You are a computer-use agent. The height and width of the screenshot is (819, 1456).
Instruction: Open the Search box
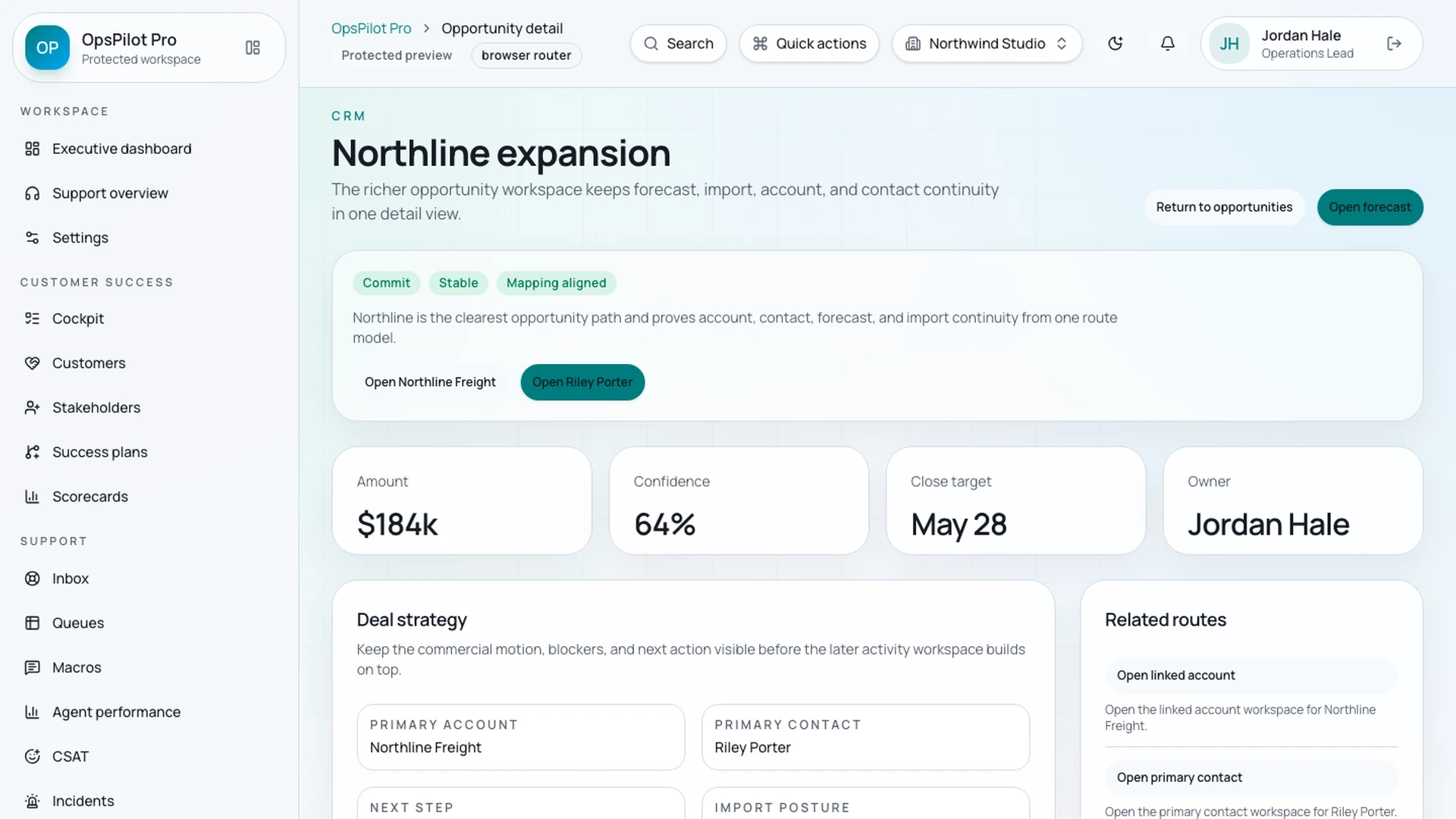[678, 44]
